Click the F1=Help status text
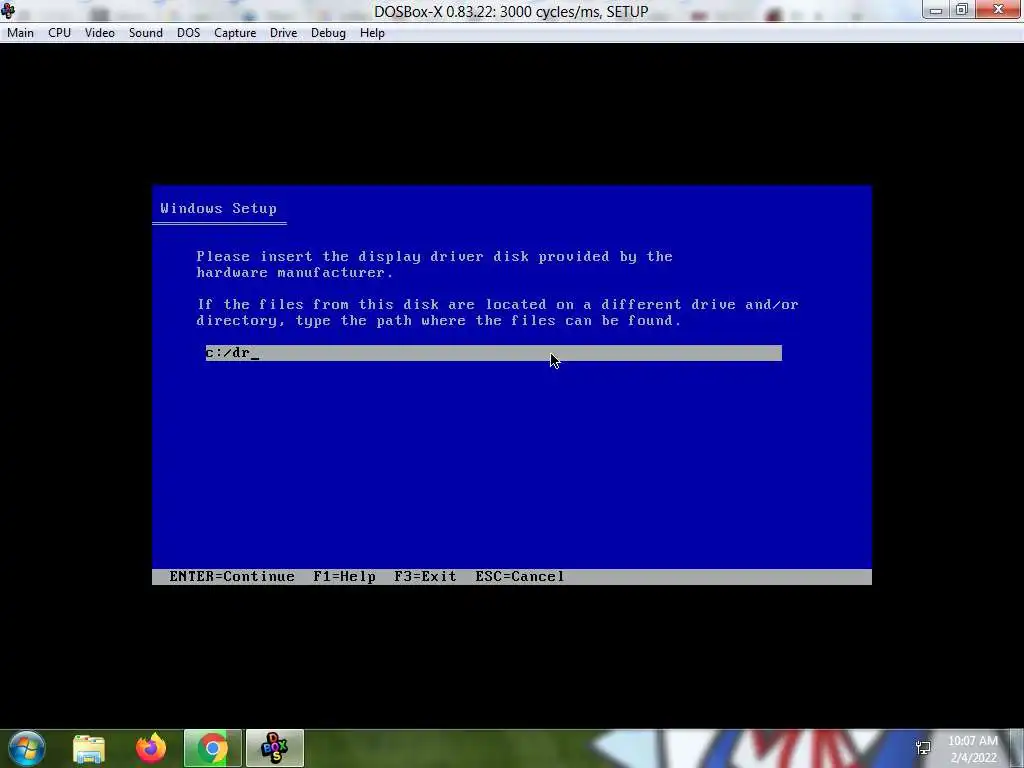This screenshot has width=1024, height=768. [x=344, y=577]
